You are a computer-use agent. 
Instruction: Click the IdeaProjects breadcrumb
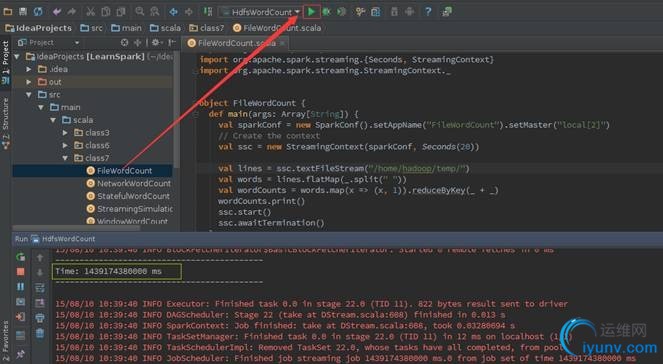(x=38, y=28)
